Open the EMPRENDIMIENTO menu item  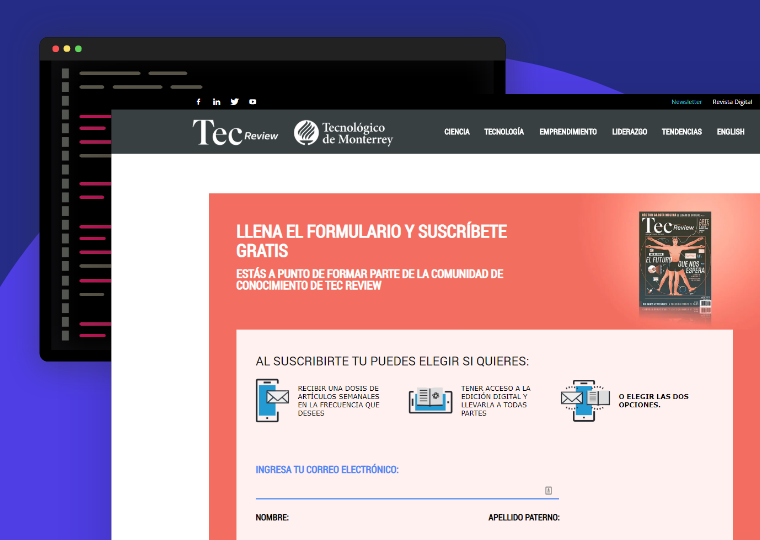(x=568, y=132)
